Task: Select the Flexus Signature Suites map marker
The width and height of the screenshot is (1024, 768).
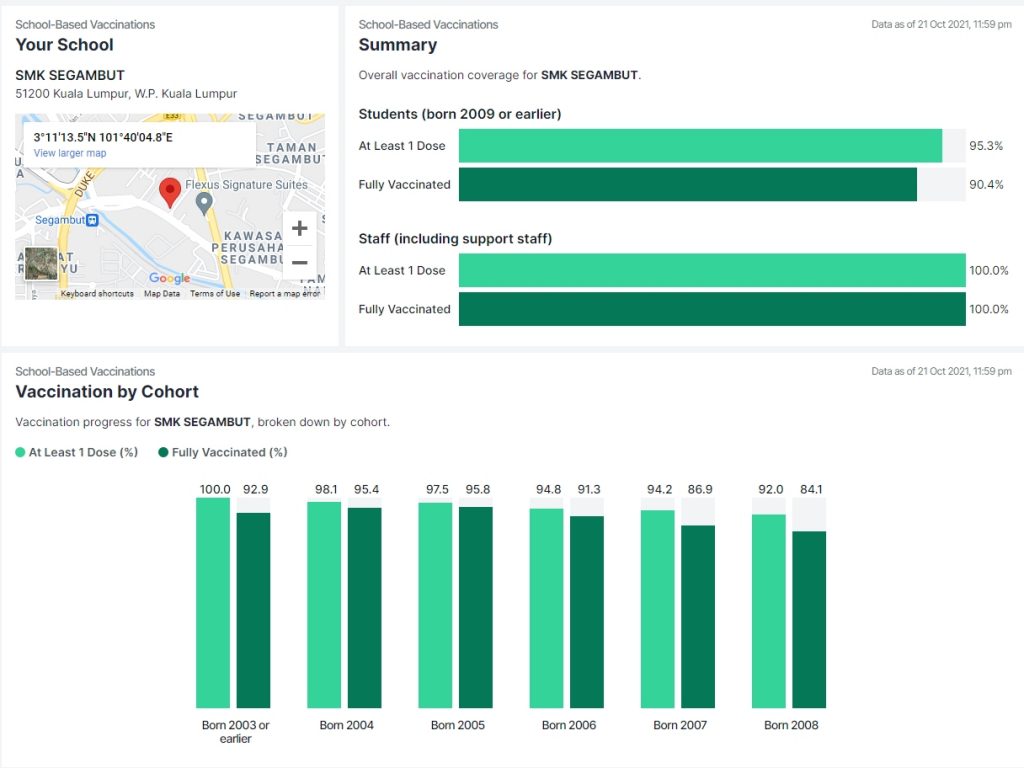Action: (204, 203)
